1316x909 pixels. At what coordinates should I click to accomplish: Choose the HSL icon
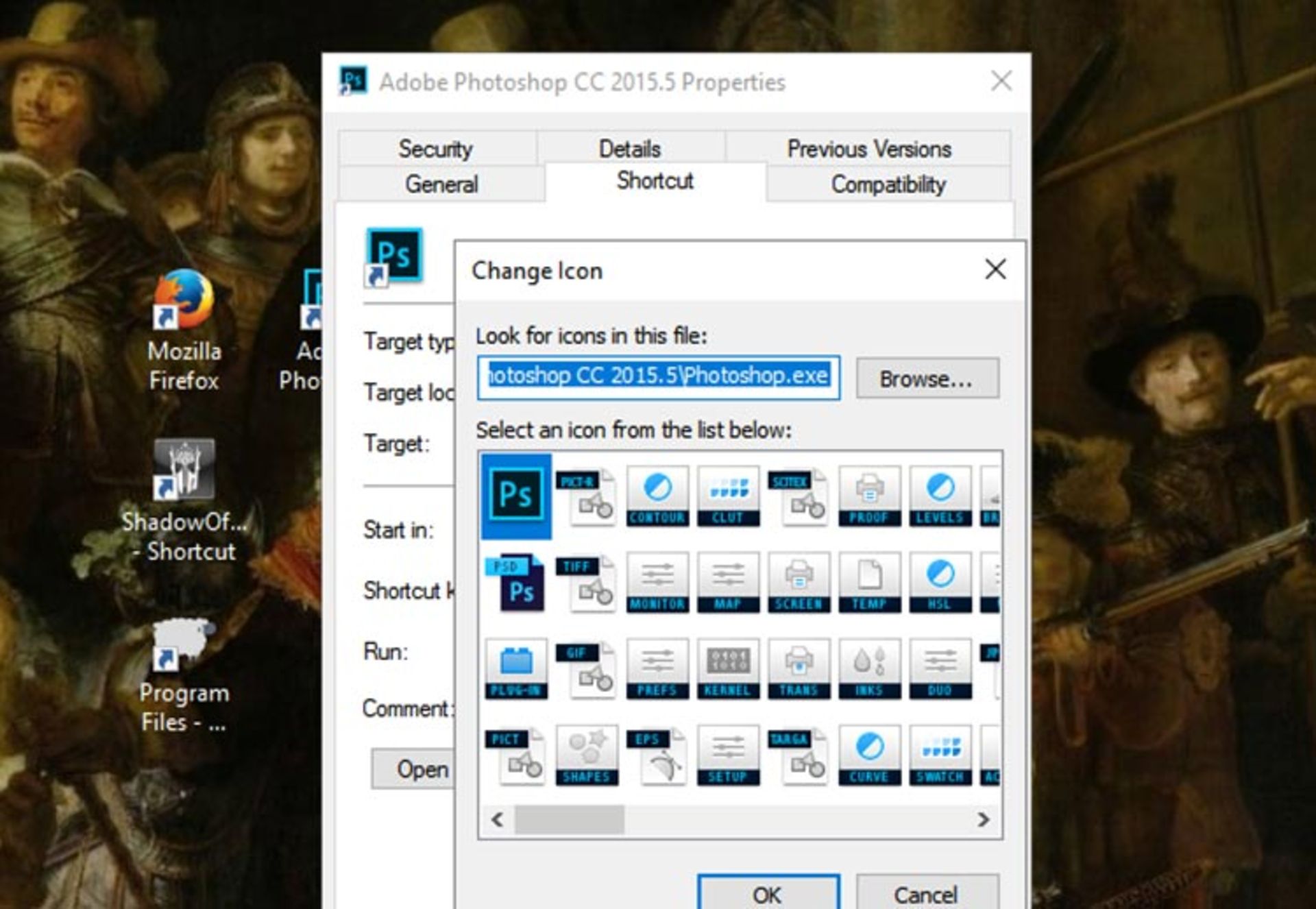(x=940, y=583)
